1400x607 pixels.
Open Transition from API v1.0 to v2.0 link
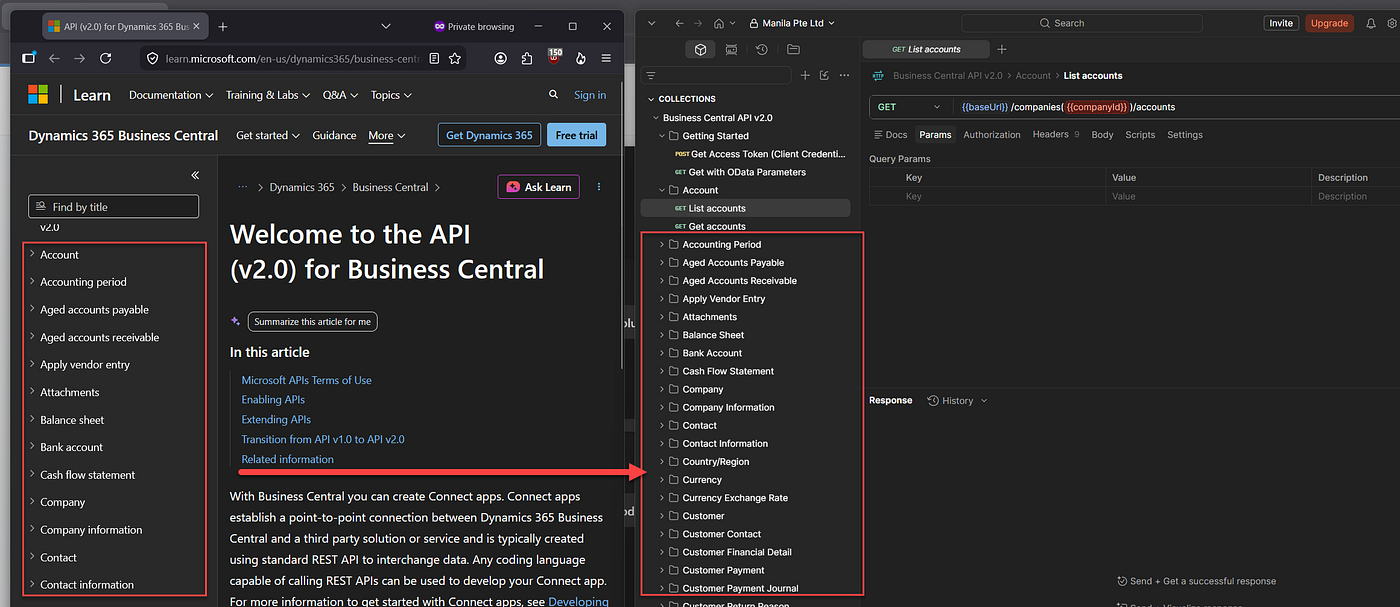click(323, 440)
